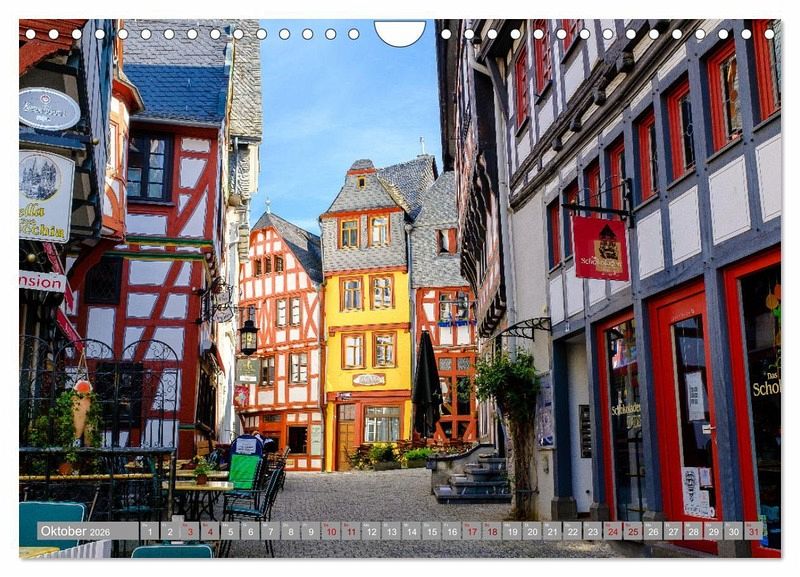Click the oval white sign at top left
The height and width of the screenshot is (577, 800).
[48, 109]
